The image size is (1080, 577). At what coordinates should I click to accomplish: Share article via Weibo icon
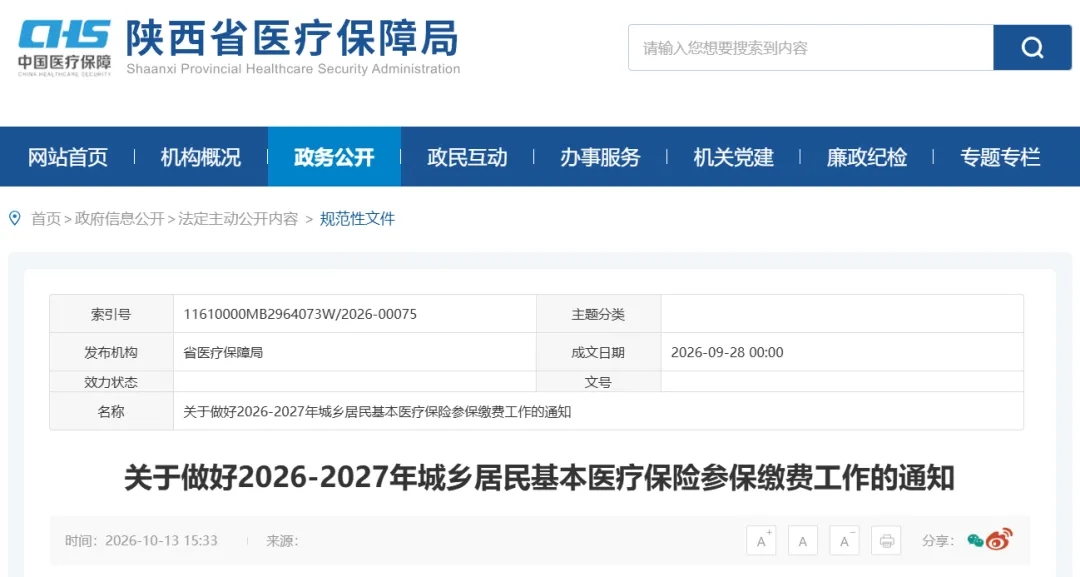tap(999, 539)
